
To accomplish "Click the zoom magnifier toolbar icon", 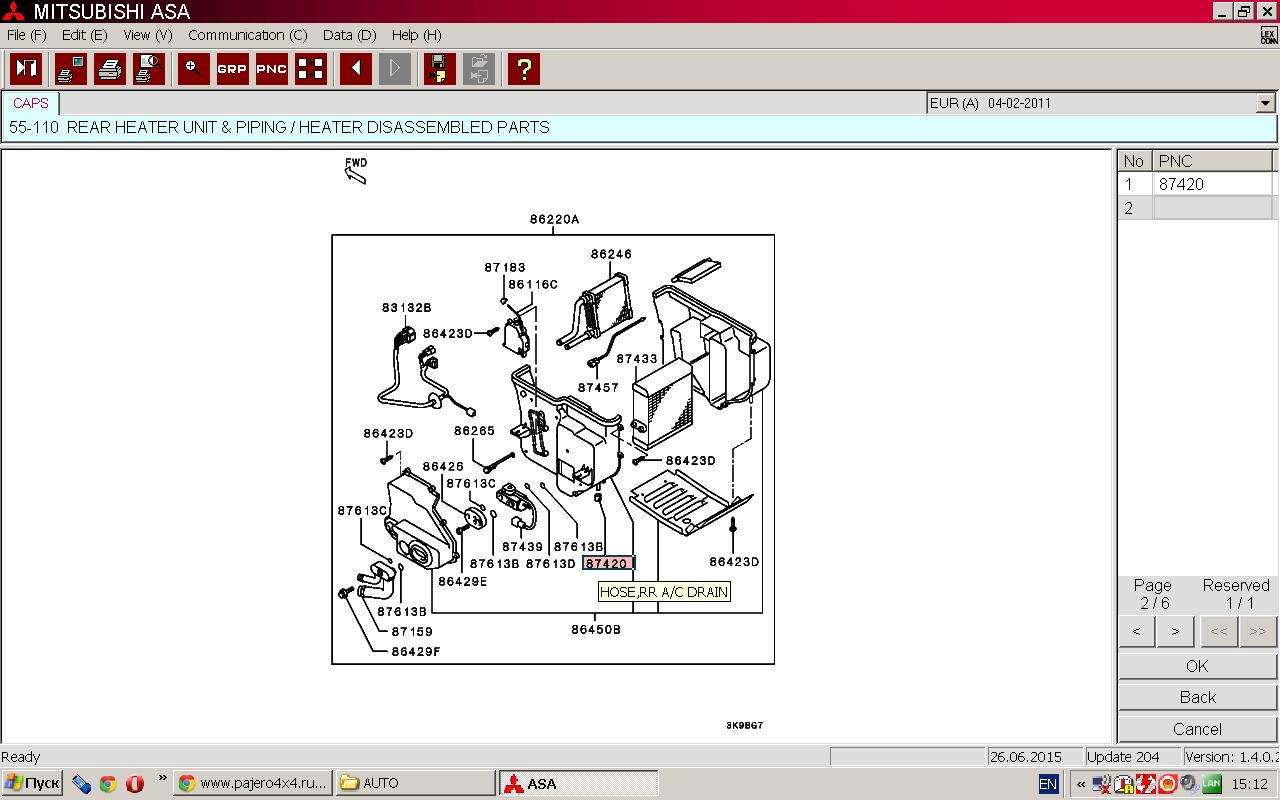I will 194,69.
